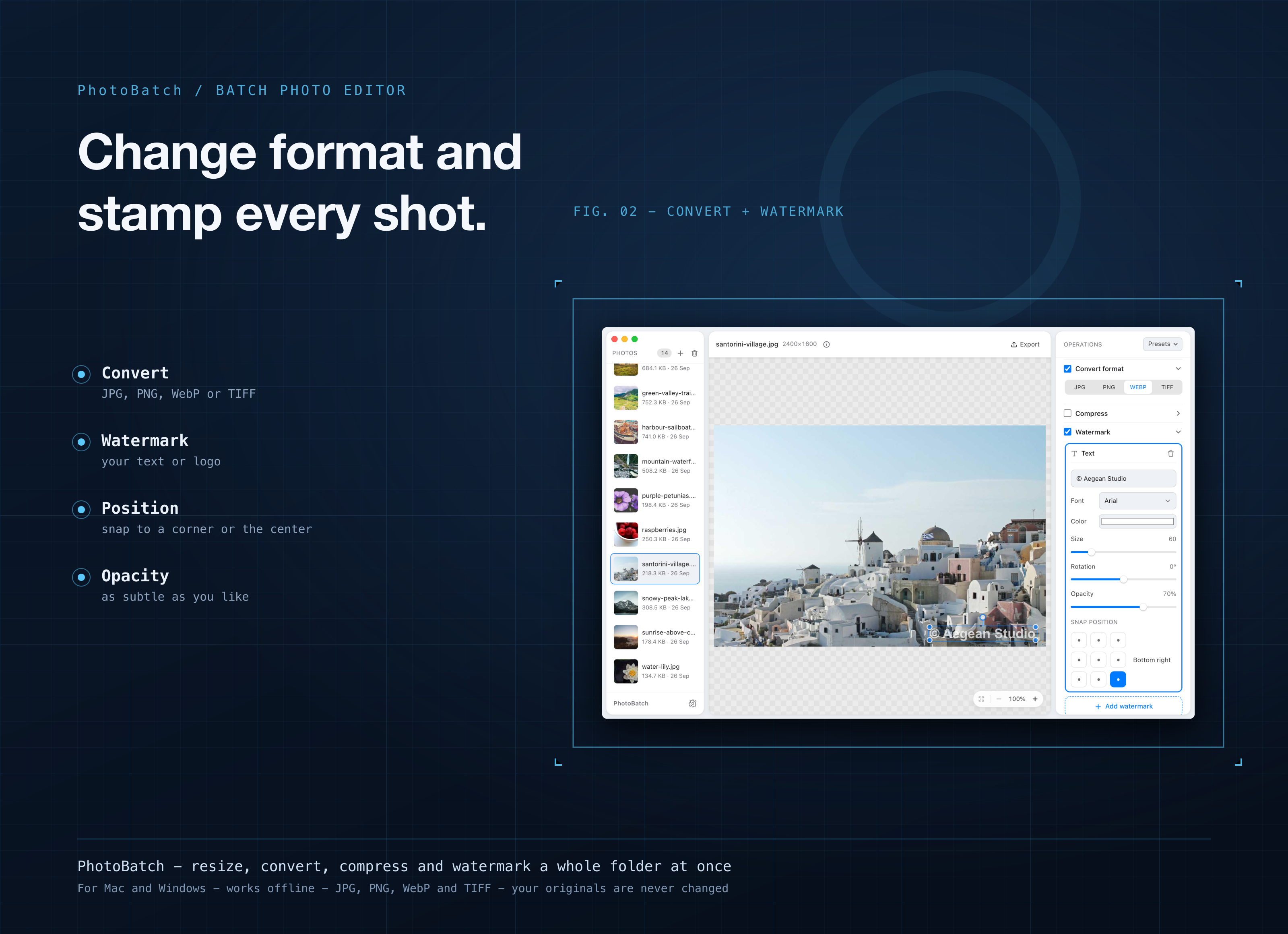The width and height of the screenshot is (1288, 934).
Task: Select the middle-right snap position
Action: (1118, 660)
